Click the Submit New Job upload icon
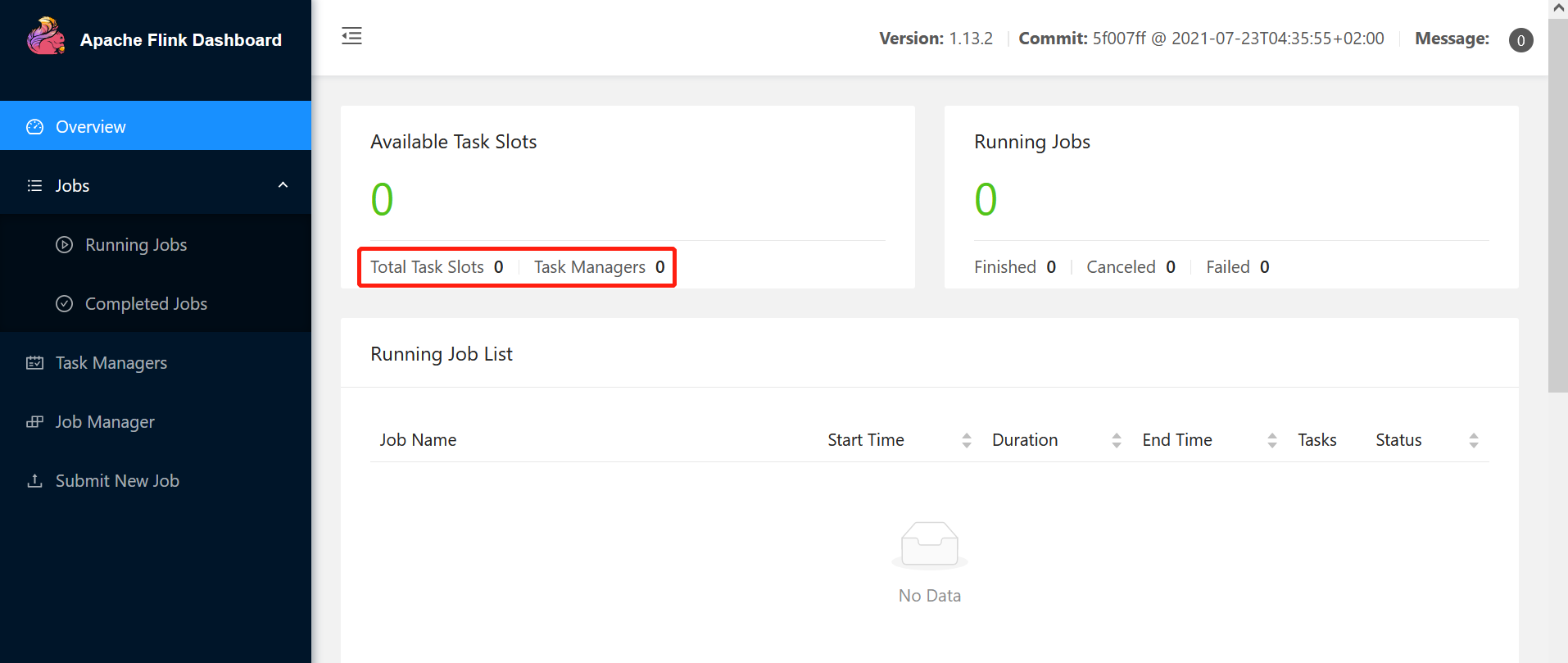The width and height of the screenshot is (1568, 663). coord(34,481)
